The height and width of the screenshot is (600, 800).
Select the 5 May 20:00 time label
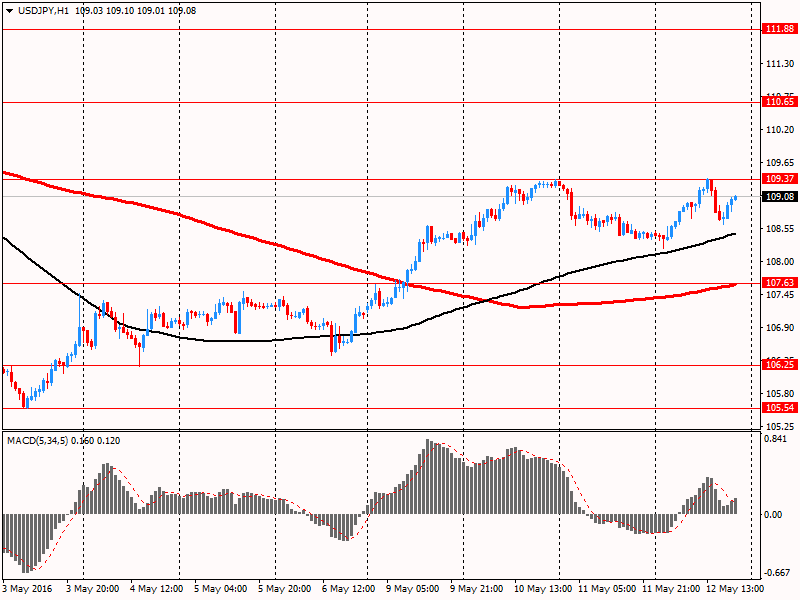285,589
